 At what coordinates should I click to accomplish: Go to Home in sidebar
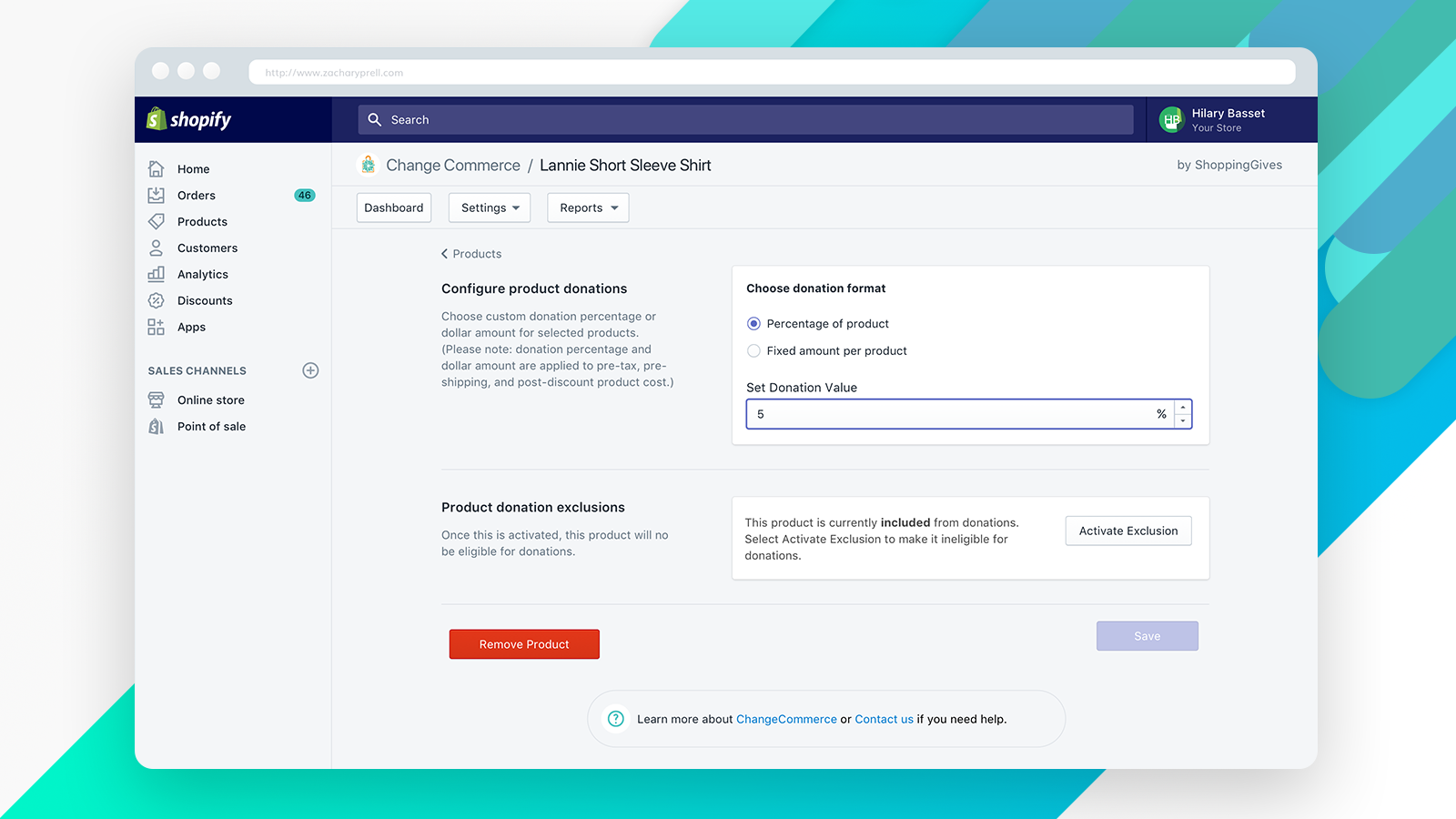(x=194, y=169)
